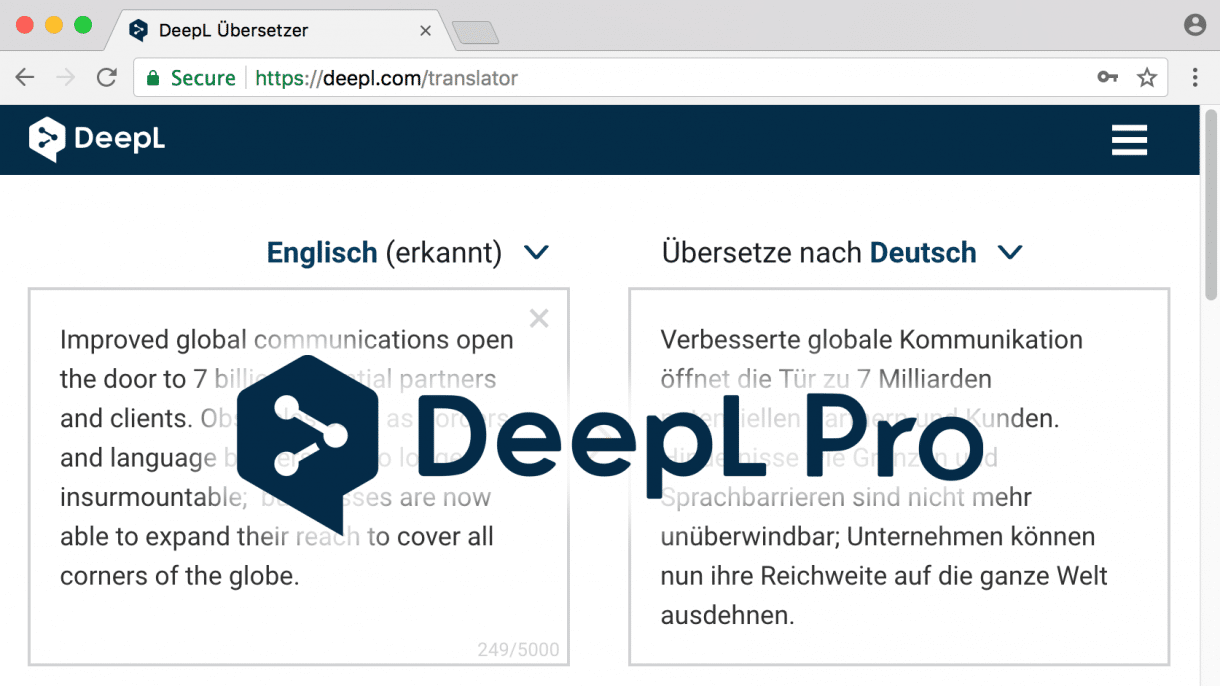Click the bookmark star icon
The width and height of the screenshot is (1220, 686).
point(1148,77)
